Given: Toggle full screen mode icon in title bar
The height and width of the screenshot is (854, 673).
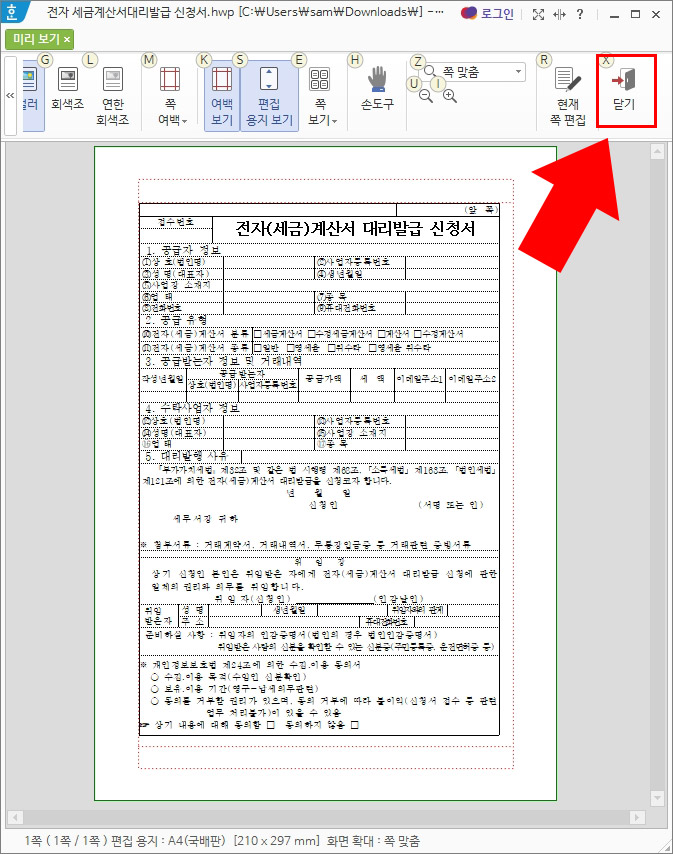Looking at the screenshot, I should coord(539,14).
